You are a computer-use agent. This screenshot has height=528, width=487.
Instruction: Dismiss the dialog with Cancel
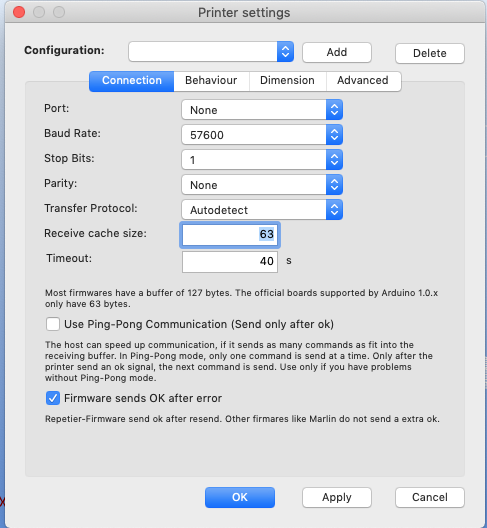[x=430, y=497]
